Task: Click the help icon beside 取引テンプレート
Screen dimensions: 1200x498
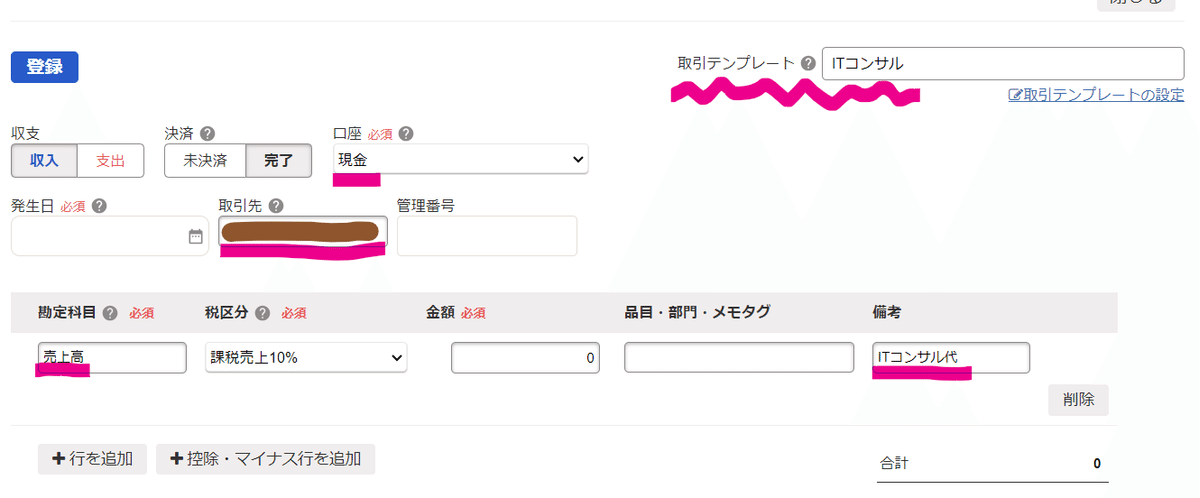Action: pos(808,63)
